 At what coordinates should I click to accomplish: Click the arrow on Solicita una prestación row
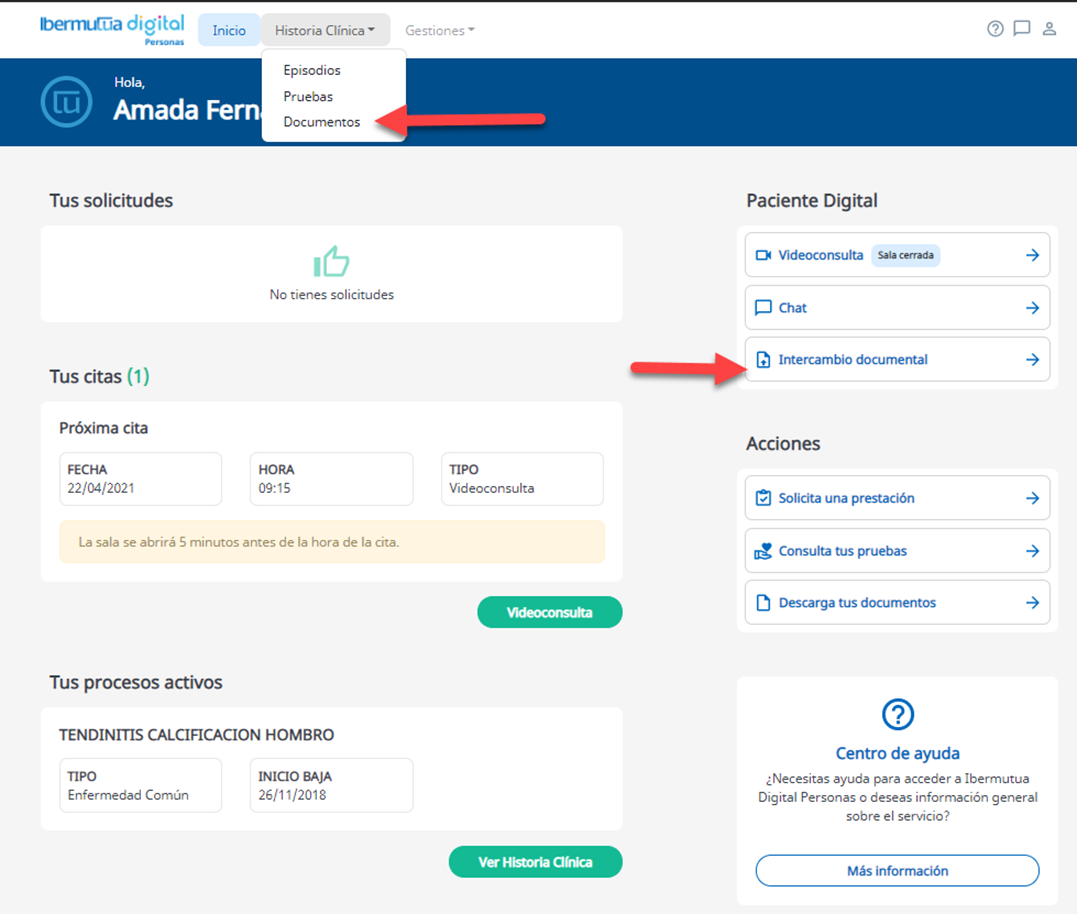pos(1032,498)
